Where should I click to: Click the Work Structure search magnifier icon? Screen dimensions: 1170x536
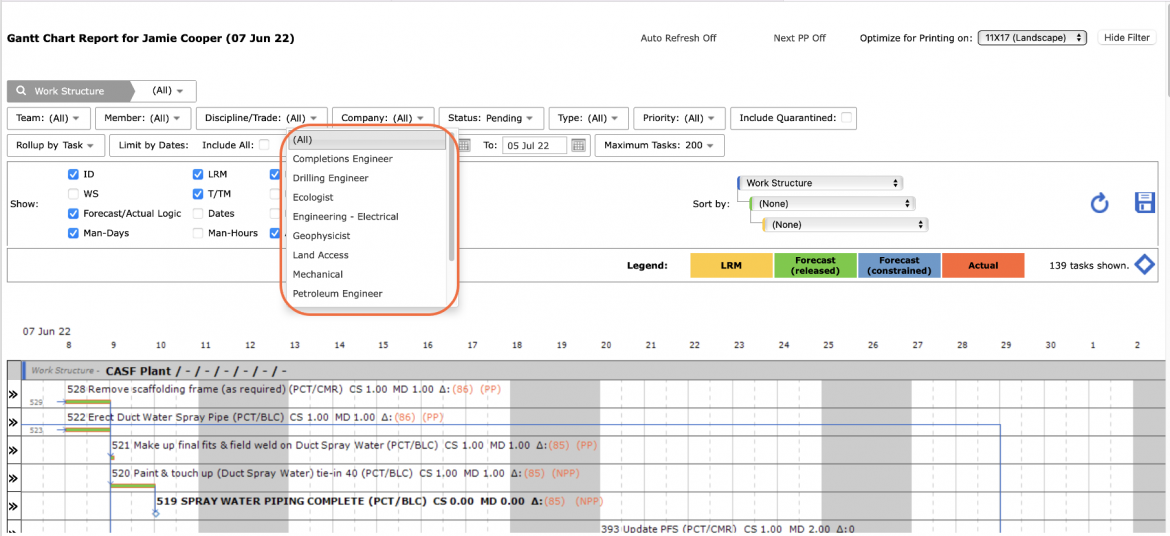pyautogui.click(x=19, y=91)
